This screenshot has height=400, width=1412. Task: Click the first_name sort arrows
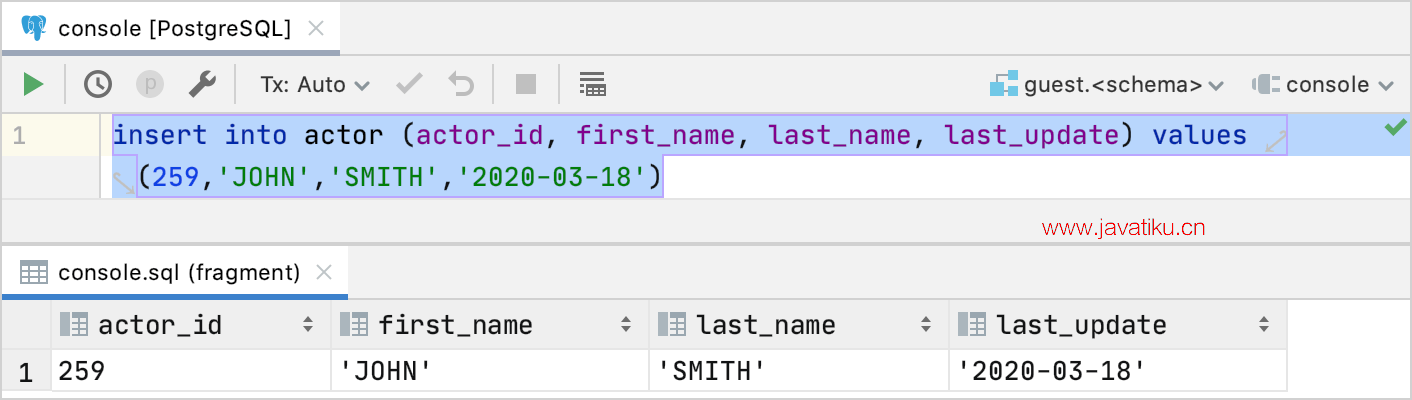click(x=626, y=324)
